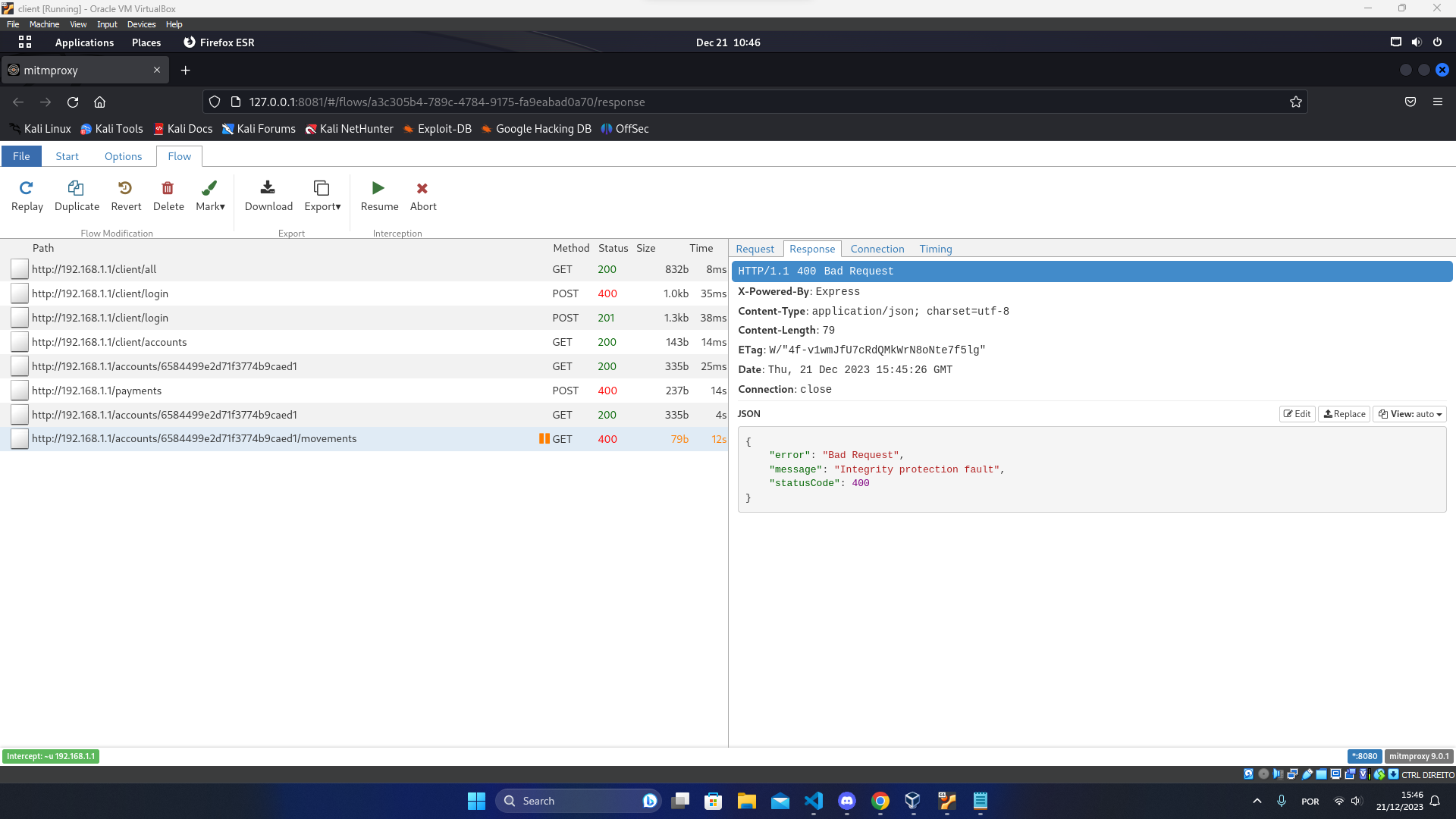This screenshot has width=1456, height=819.
Task: Open the View: auto dropdown
Action: (x=1410, y=414)
